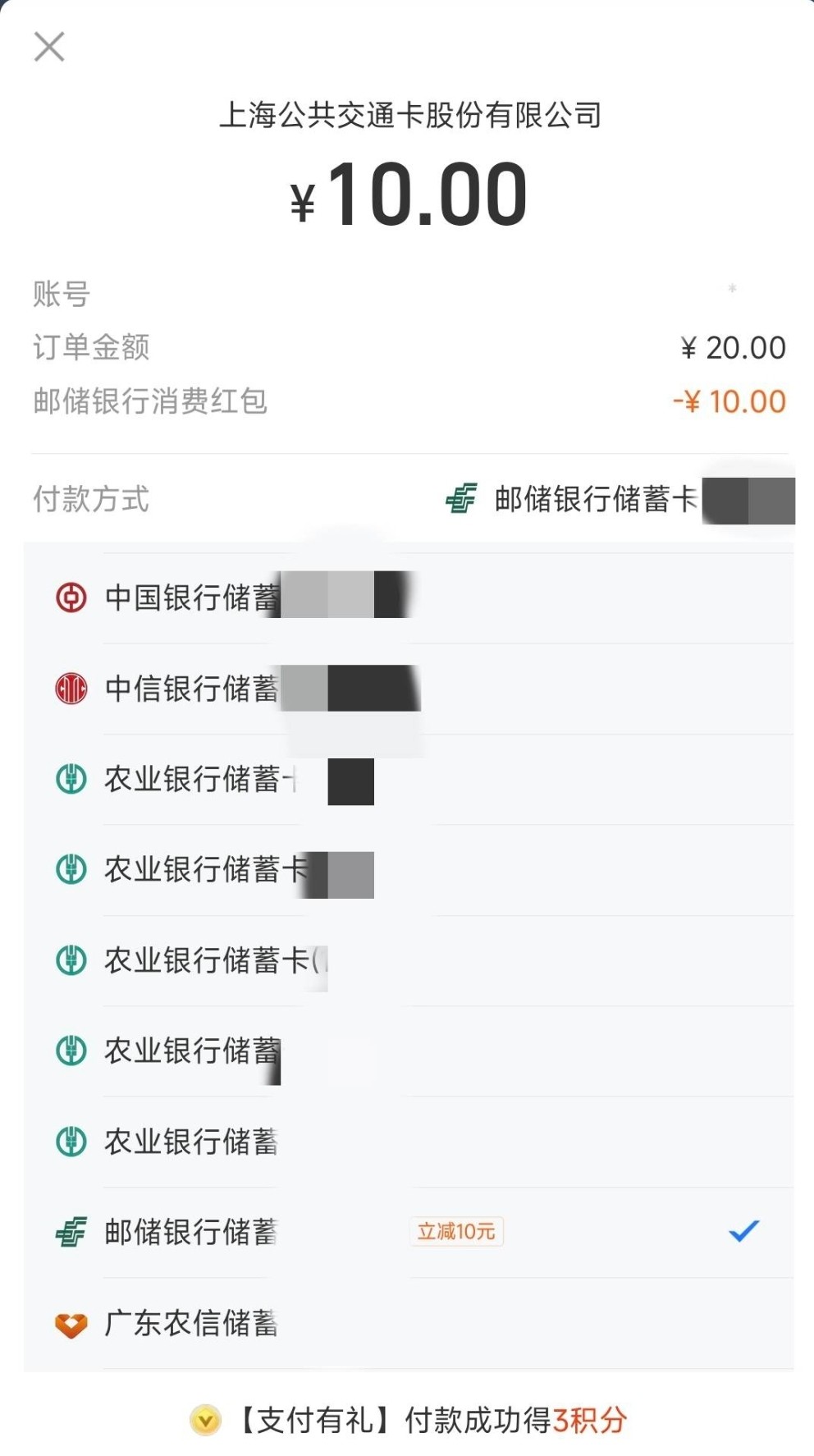The width and height of the screenshot is (814, 1456).
Task: Close the payment sheet with the X
Action: click(49, 47)
